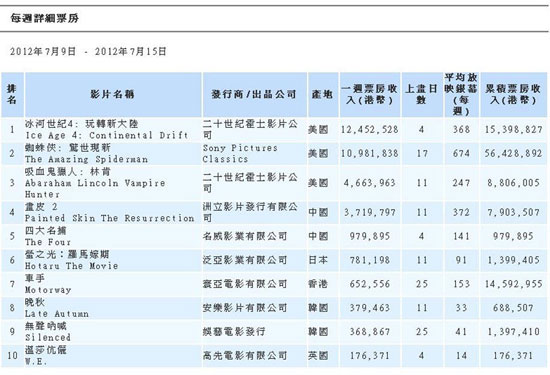
Task: Click average screens value 153
Action: pos(461,284)
